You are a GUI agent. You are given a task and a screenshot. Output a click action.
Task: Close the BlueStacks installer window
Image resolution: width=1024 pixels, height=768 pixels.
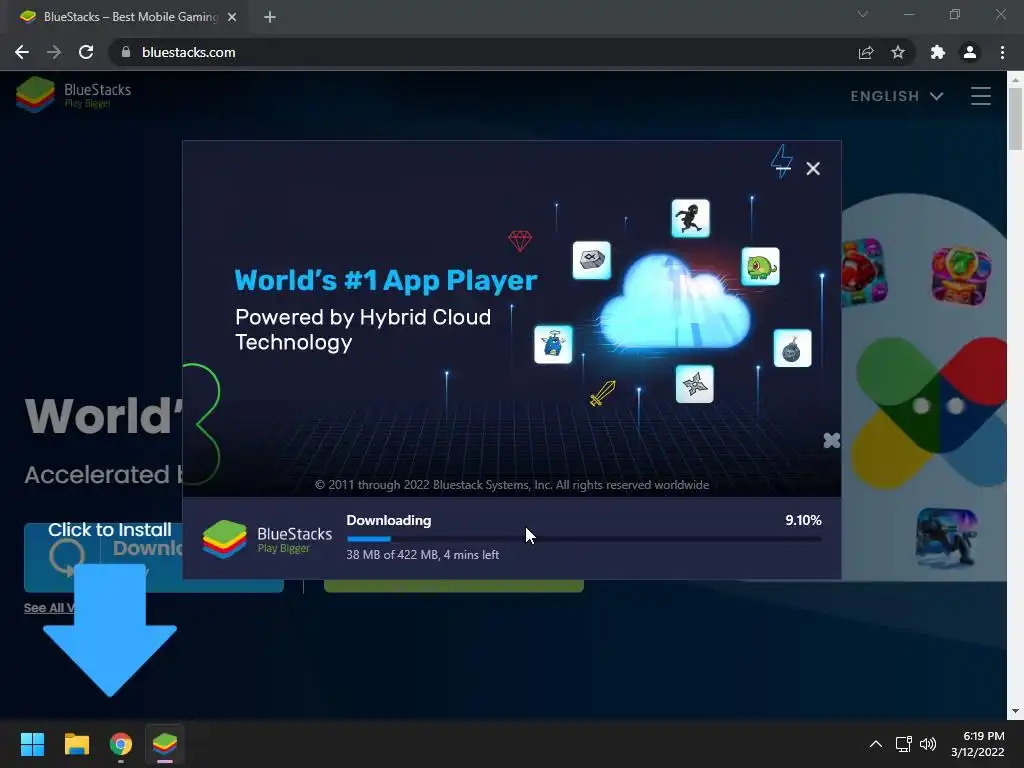tap(813, 168)
